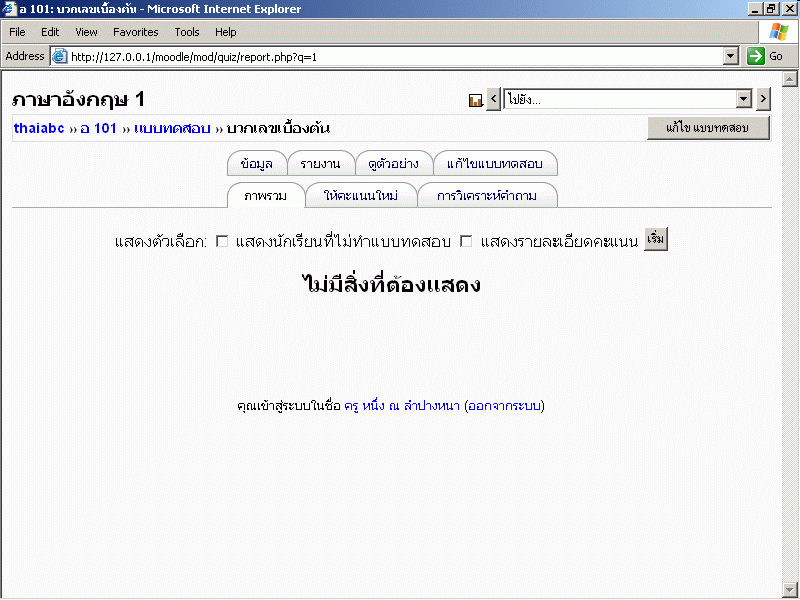Click the ออกจากระบบ logout link
Image resolution: width=800 pixels, height=600 pixels.
click(504, 406)
